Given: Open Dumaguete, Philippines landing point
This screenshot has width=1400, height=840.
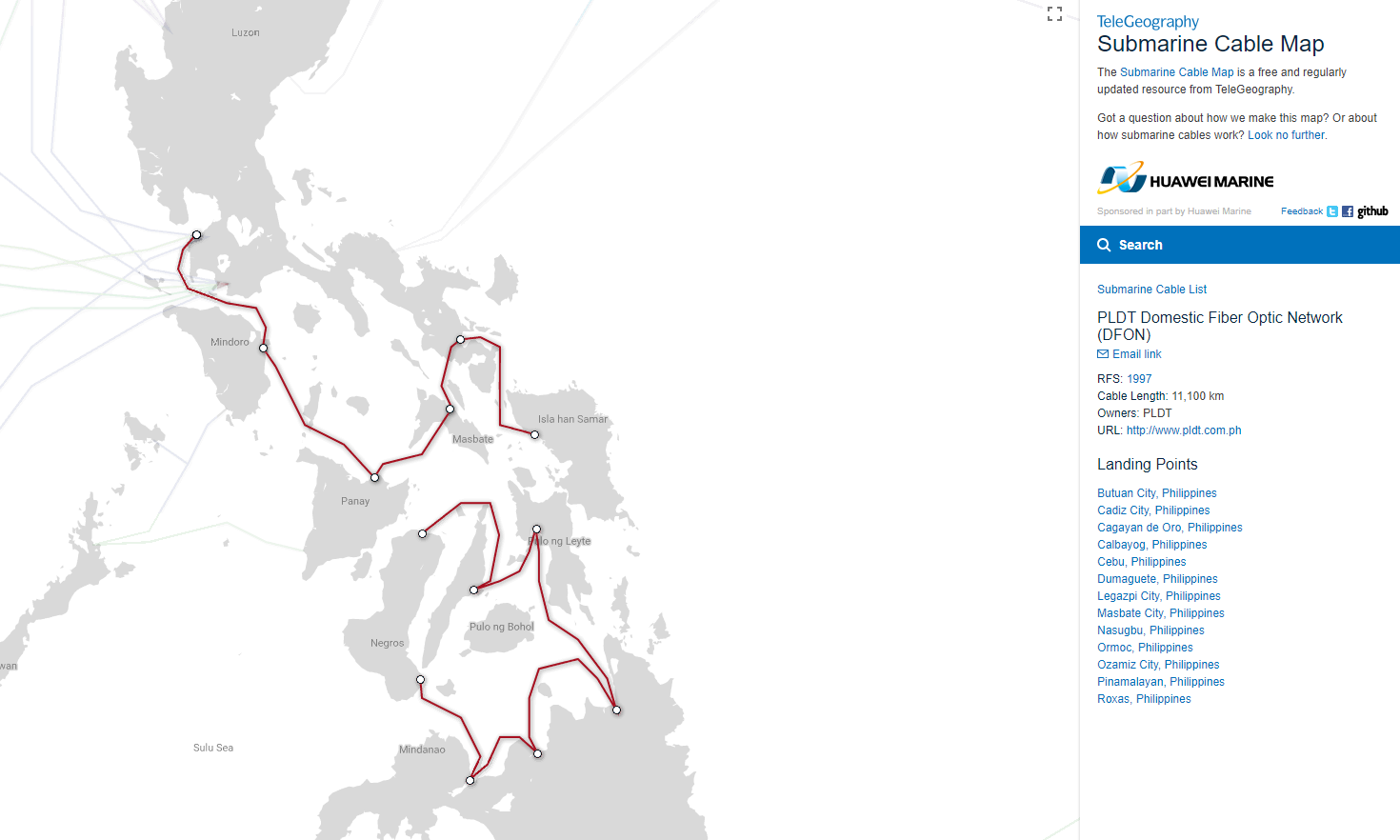Looking at the screenshot, I should pos(1157,579).
